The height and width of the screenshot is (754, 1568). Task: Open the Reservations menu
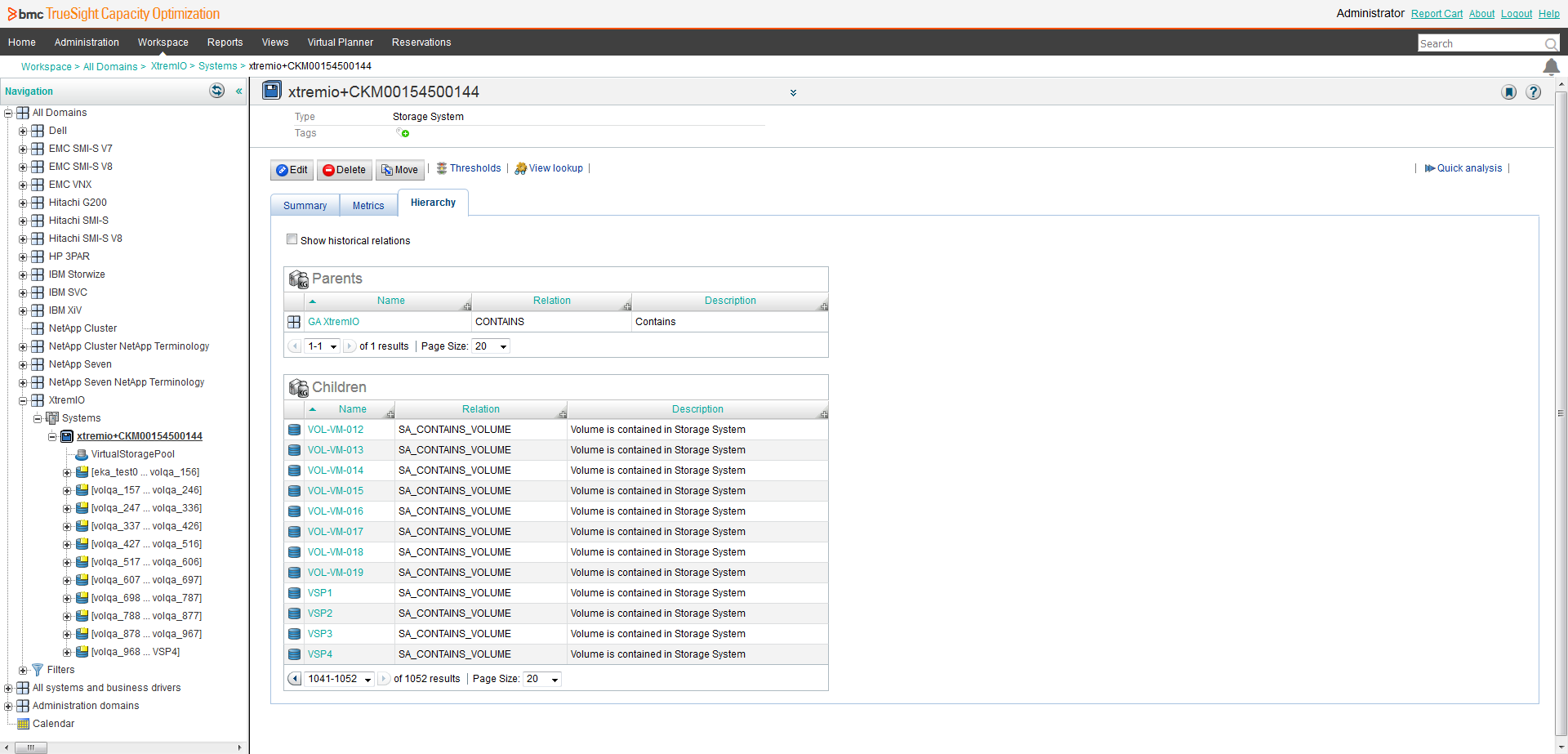[x=421, y=42]
